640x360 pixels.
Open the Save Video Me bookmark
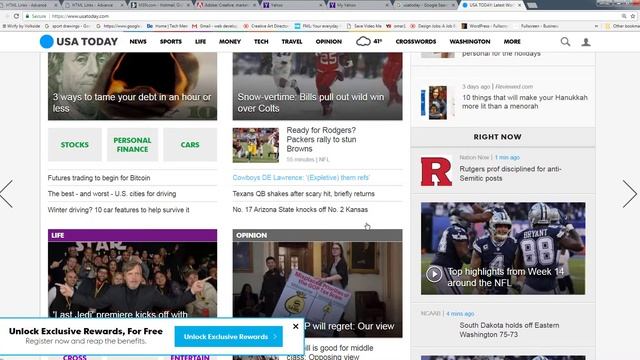click(x=364, y=26)
